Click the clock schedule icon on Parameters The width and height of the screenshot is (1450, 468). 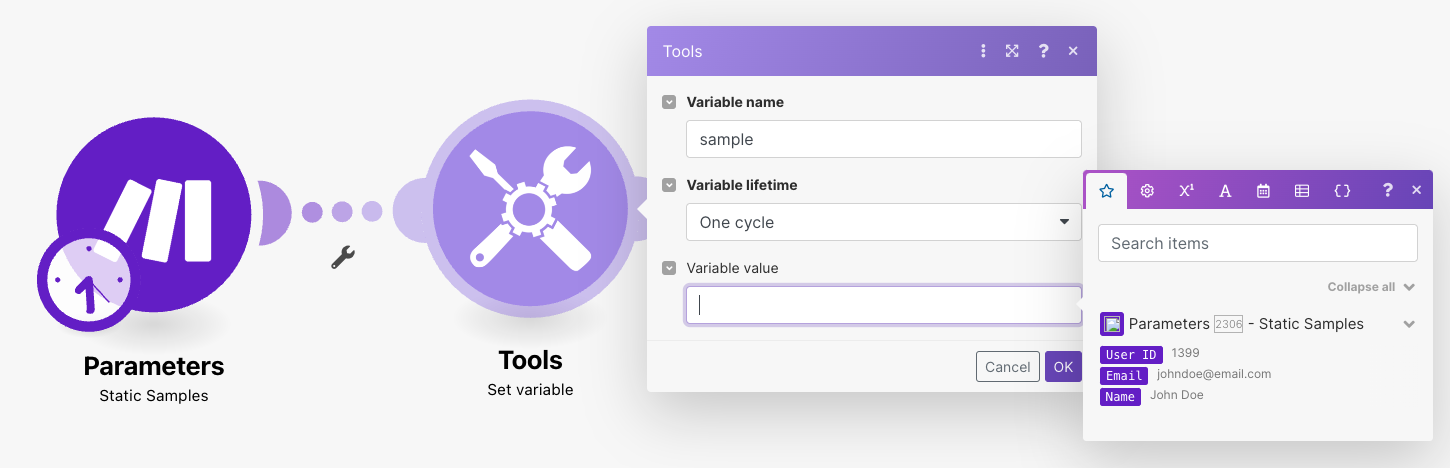(85, 284)
